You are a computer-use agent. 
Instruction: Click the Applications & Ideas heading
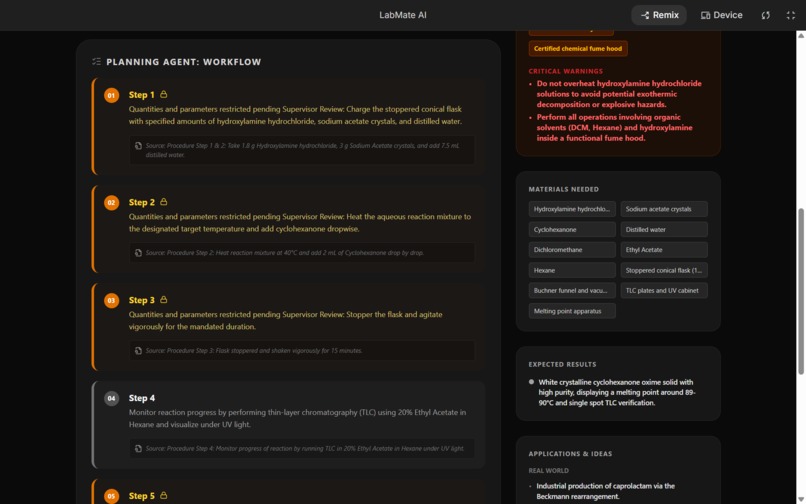tap(570, 454)
